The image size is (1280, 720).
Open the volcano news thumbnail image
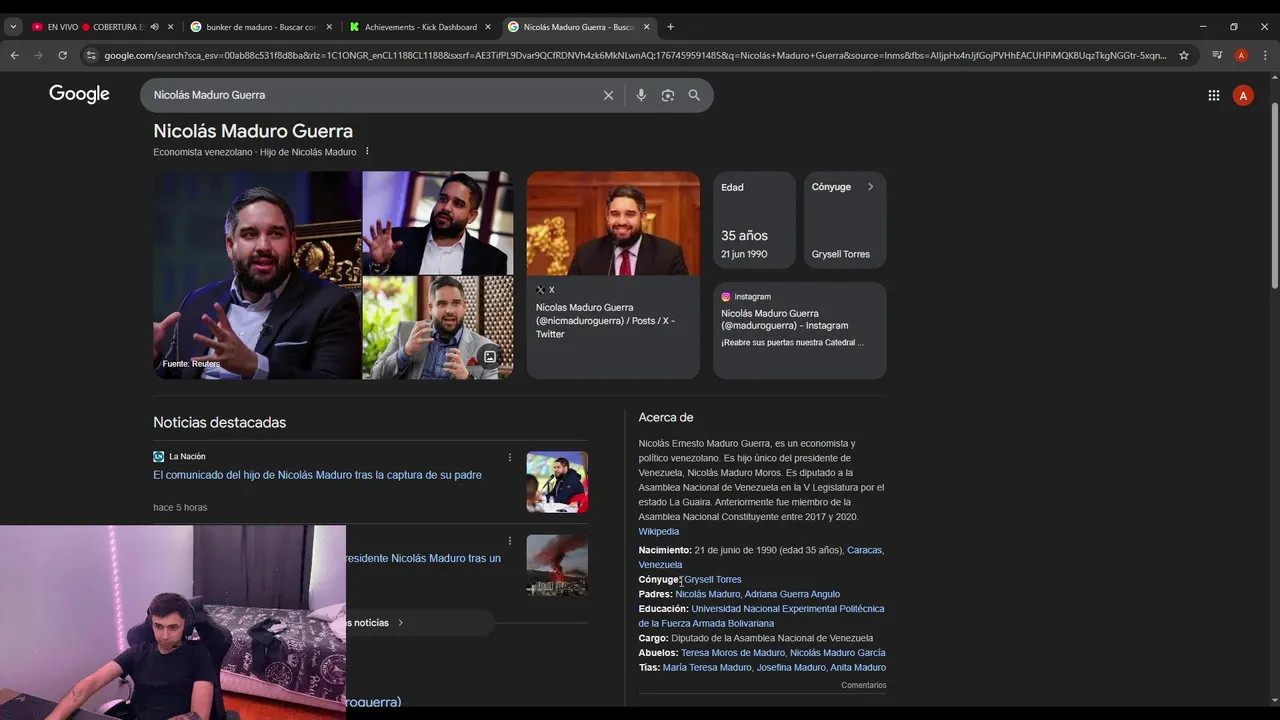click(557, 566)
